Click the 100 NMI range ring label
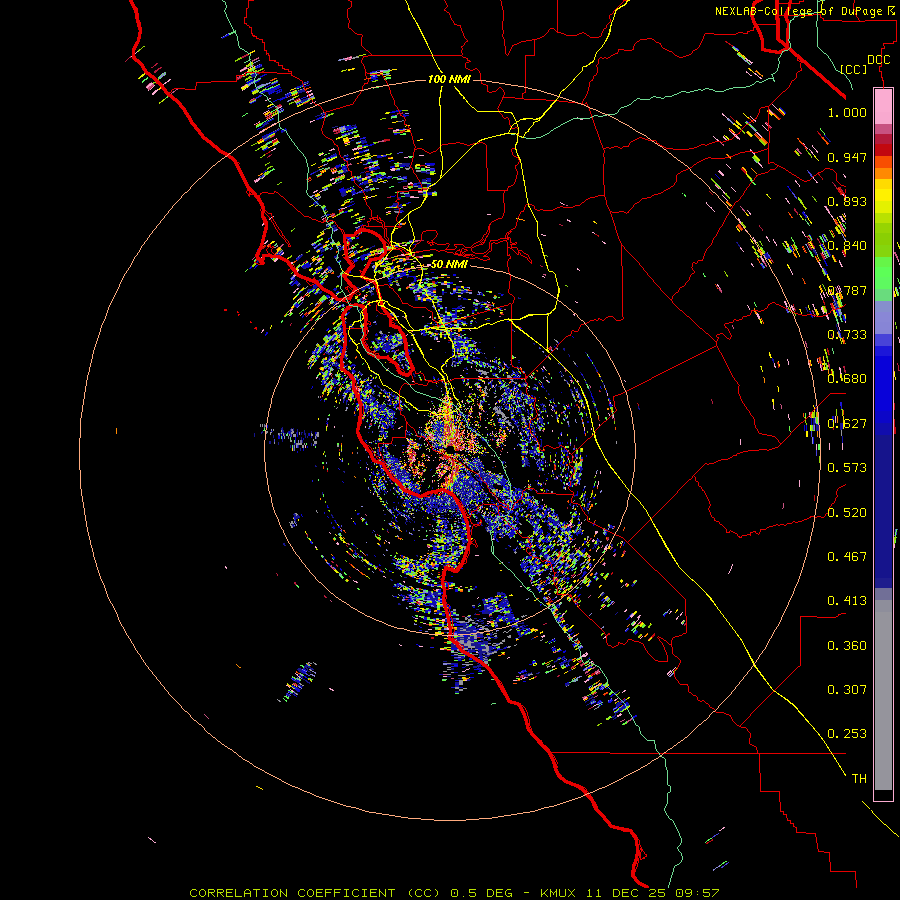This screenshot has width=900, height=900. (x=449, y=79)
